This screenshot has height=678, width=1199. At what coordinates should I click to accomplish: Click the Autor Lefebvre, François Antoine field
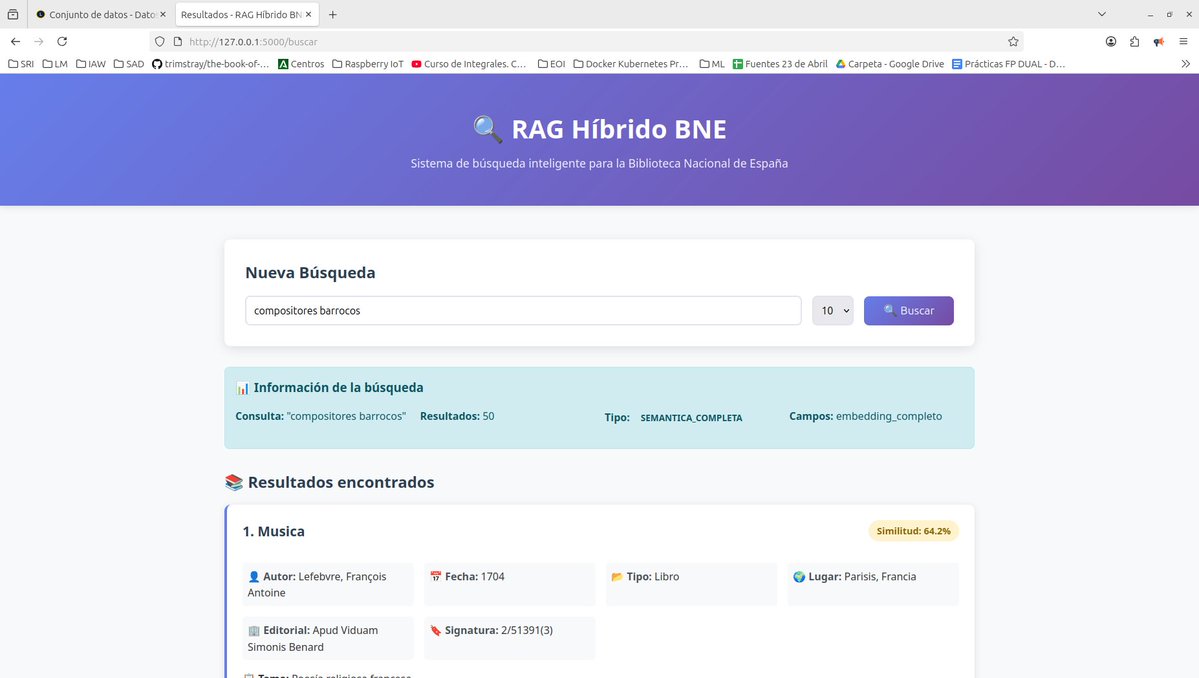(328, 585)
